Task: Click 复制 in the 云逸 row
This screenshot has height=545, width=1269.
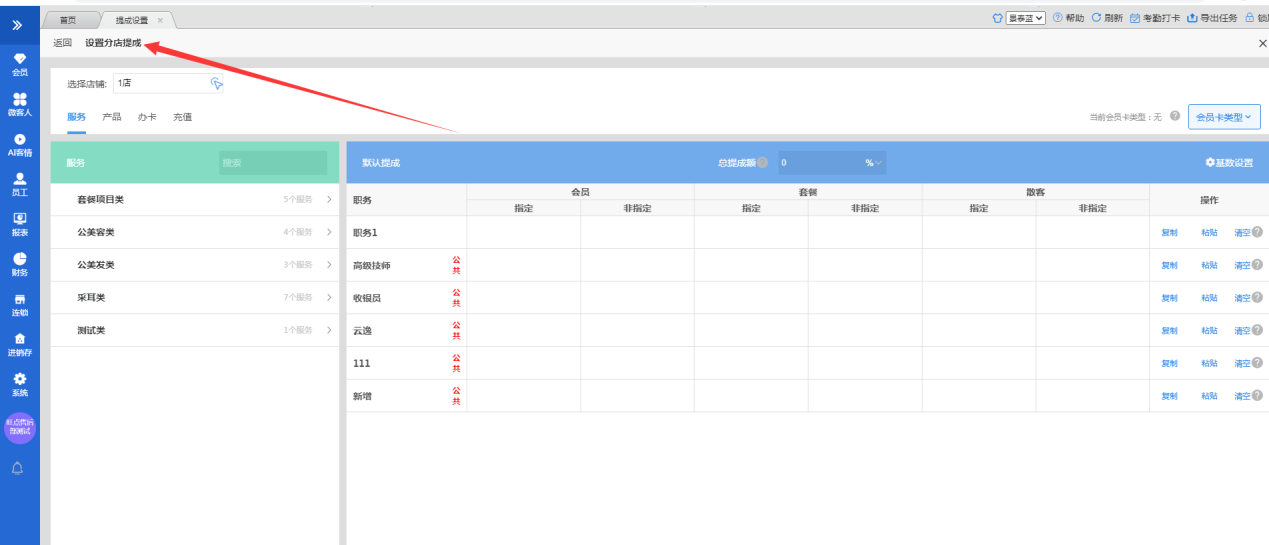Action: (x=1169, y=331)
